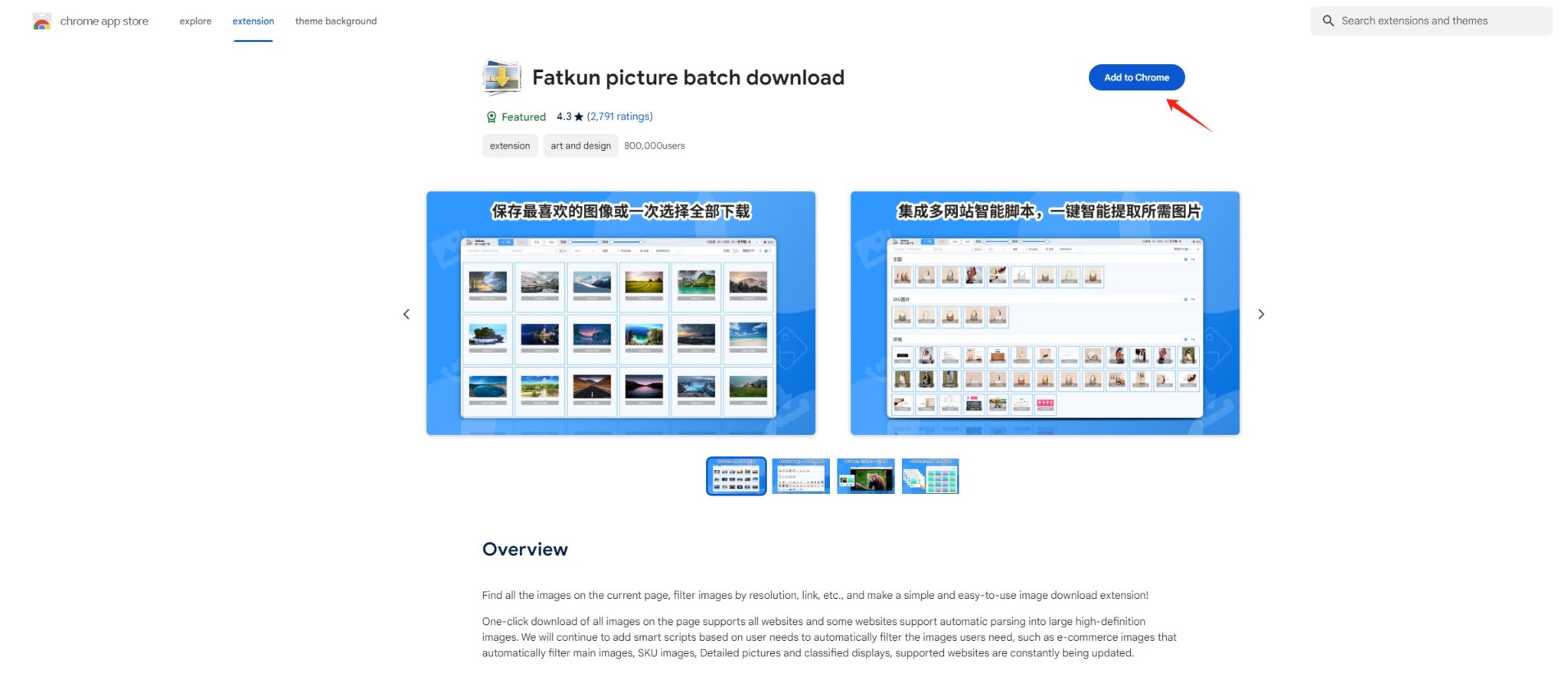The height and width of the screenshot is (690, 1568).
Task: Click the art and design category chip
Action: click(580, 146)
